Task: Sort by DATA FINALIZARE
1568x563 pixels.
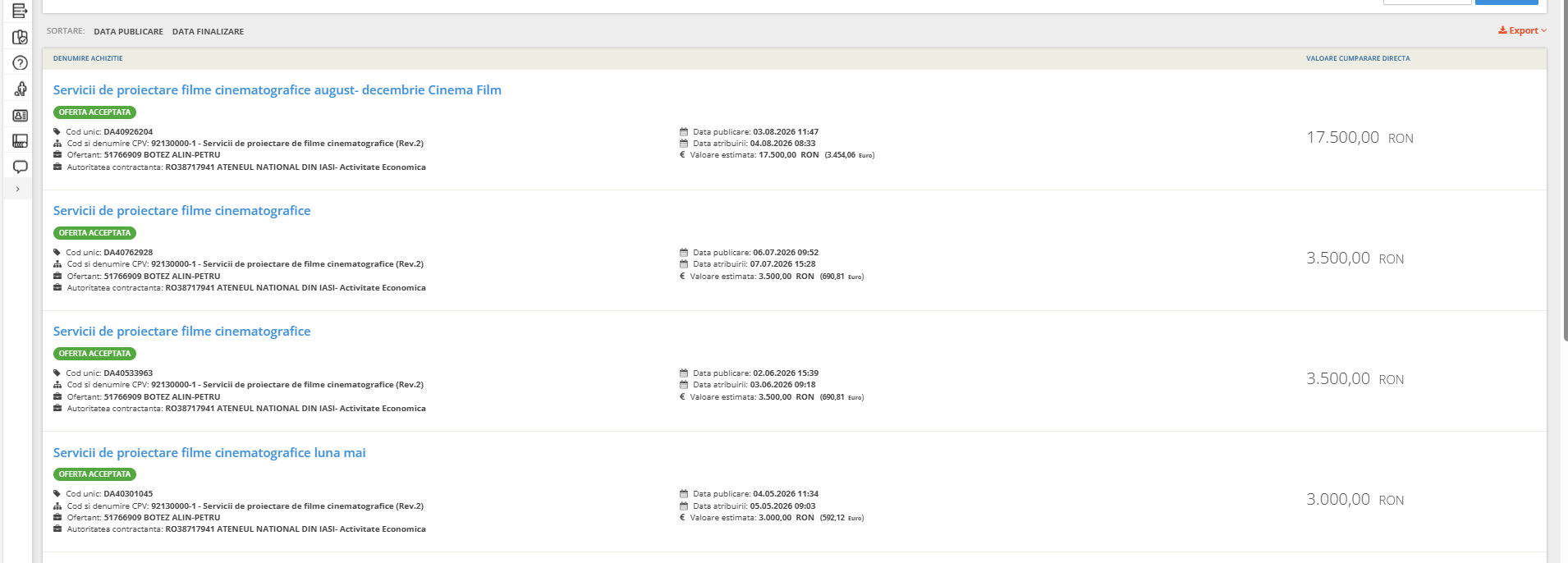Action: (x=208, y=32)
